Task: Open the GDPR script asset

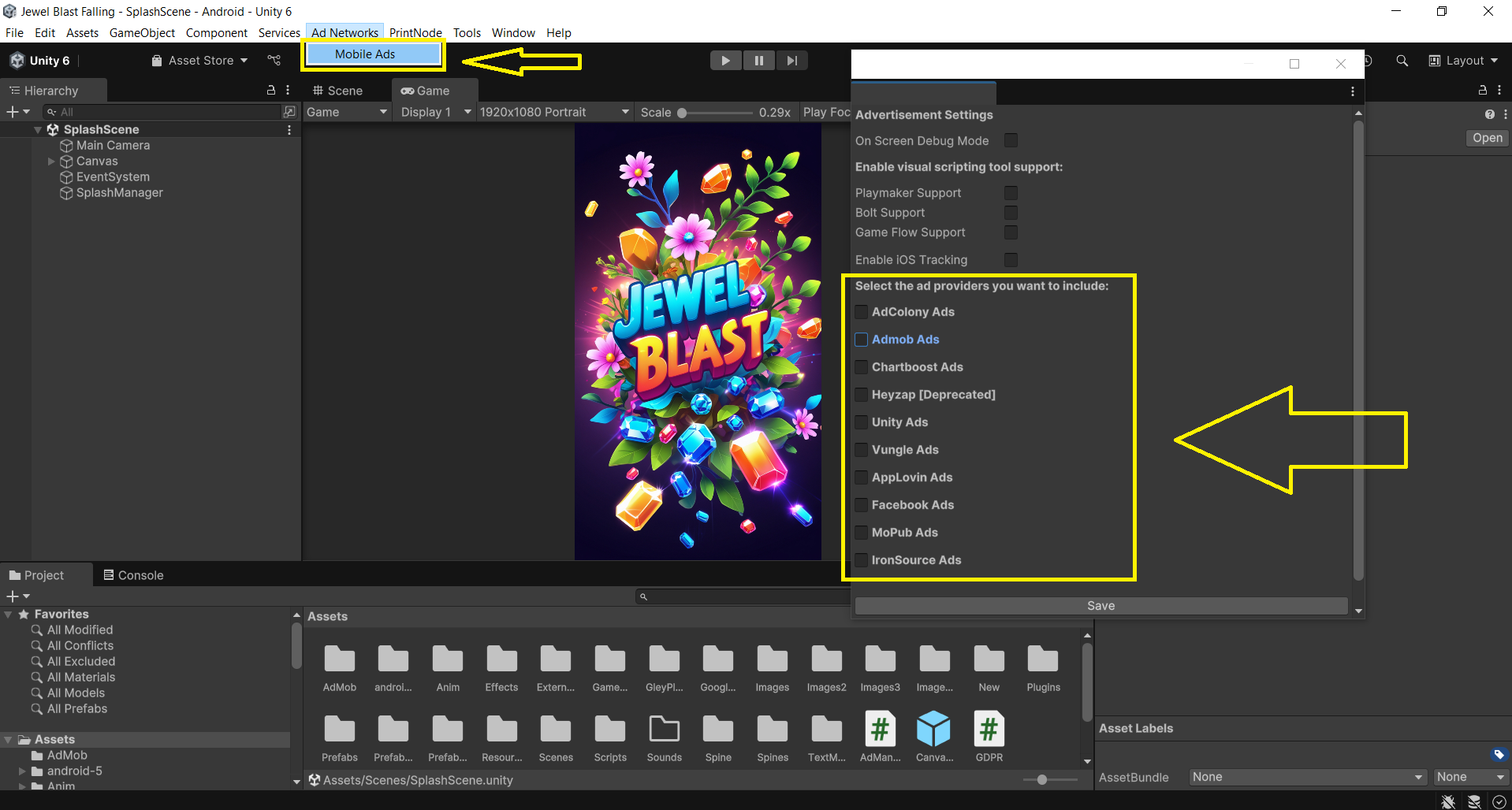Action: pyautogui.click(x=989, y=730)
